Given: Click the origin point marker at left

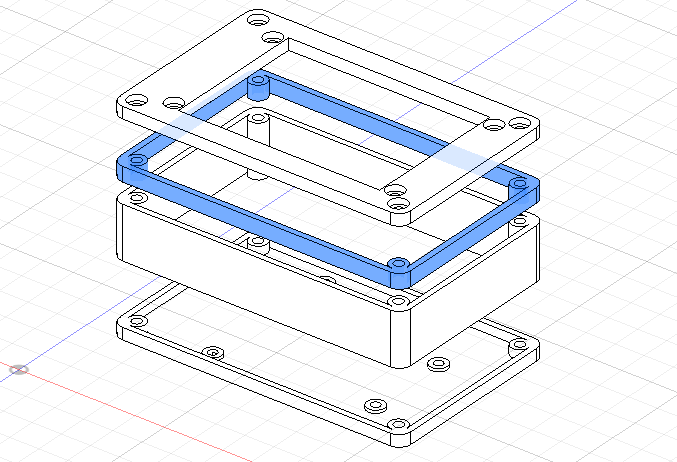Looking at the screenshot, I should 17,370.
